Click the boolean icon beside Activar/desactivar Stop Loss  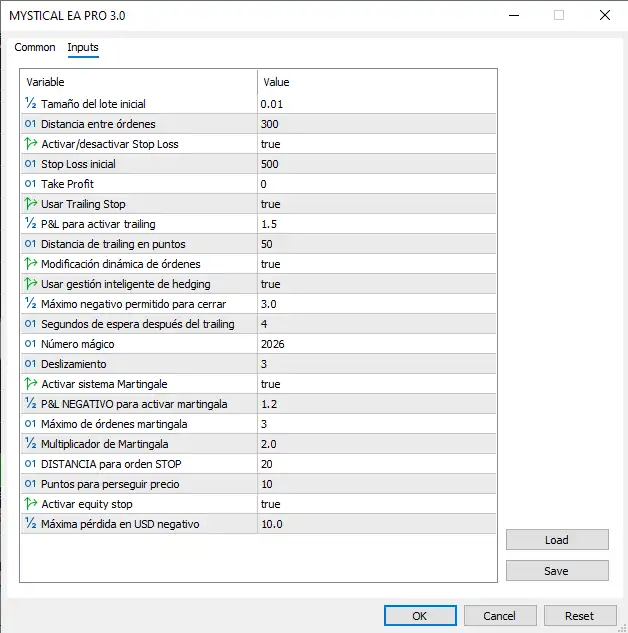[x=30, y=144]
